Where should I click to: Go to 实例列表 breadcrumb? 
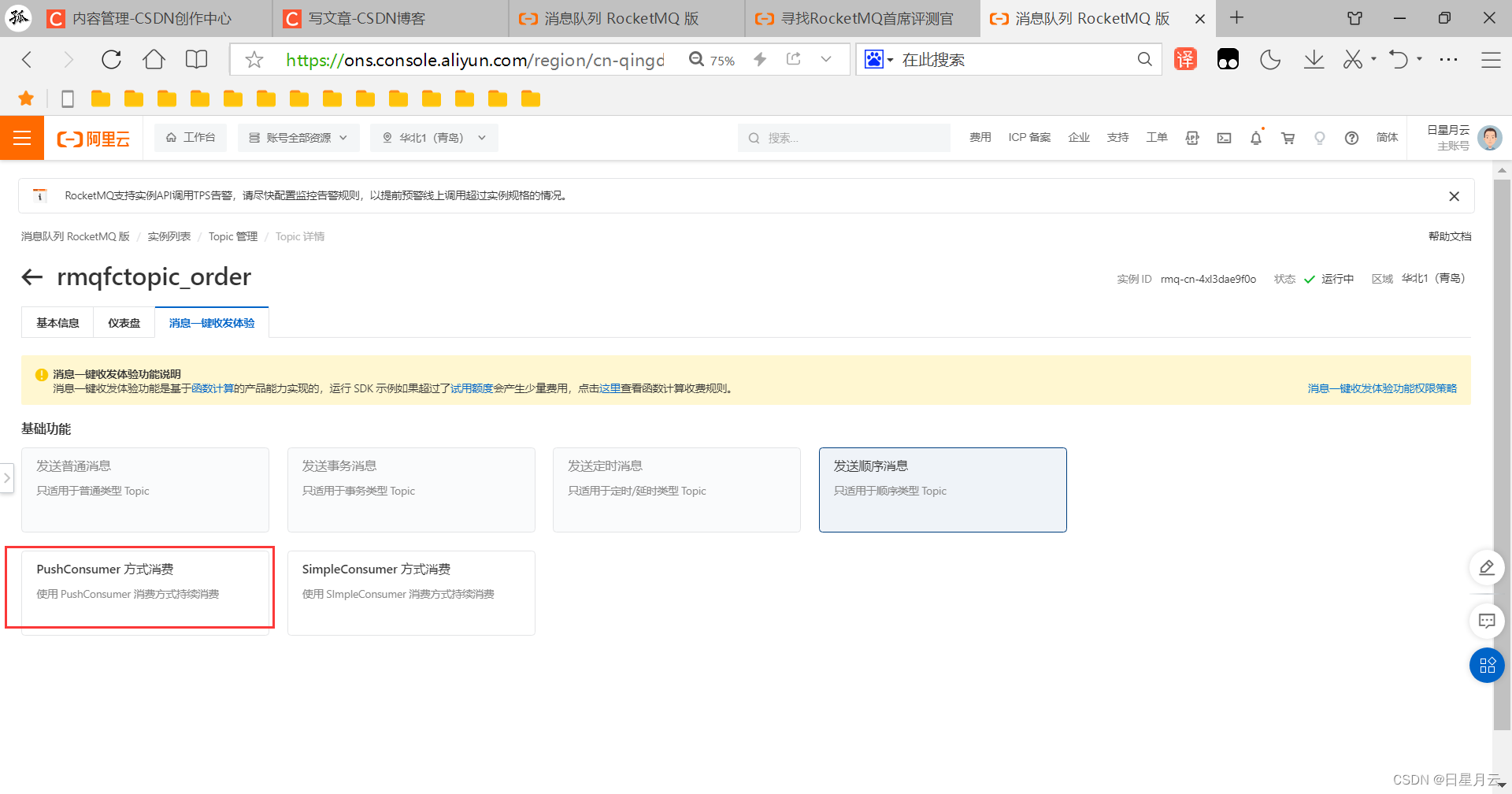click(x=169, y=236)
